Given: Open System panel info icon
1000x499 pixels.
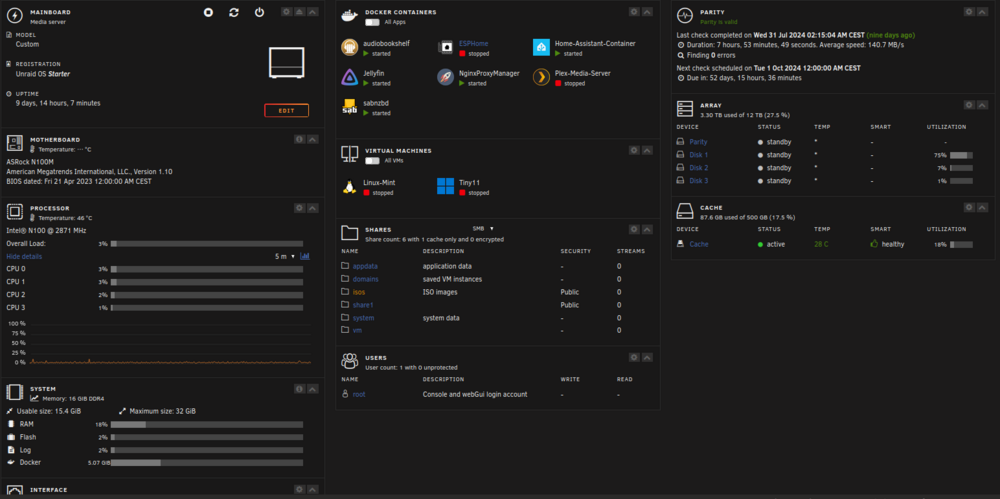Looking at the screenshot, I should tap(299, 389).
